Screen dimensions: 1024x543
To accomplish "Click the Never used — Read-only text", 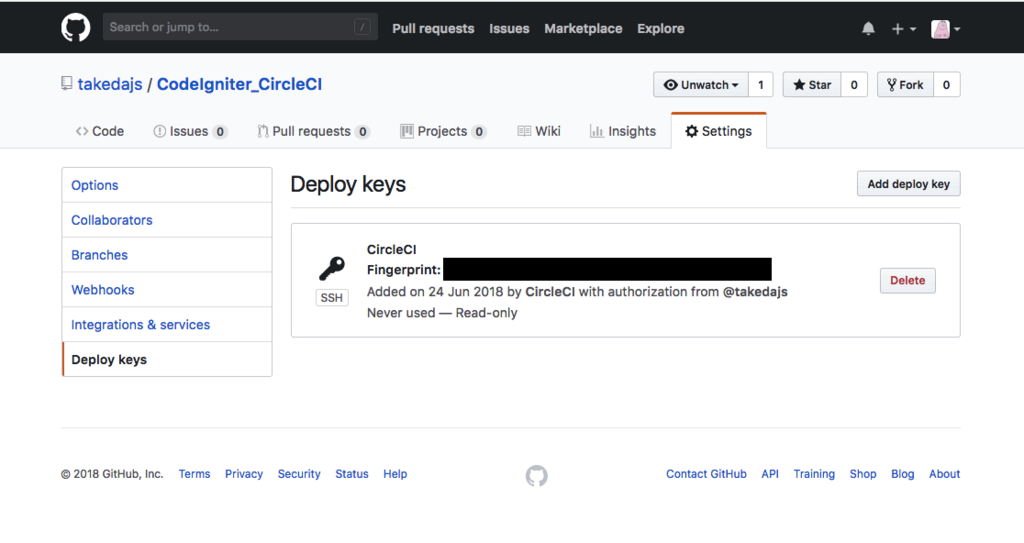I will click(x=442, y=312).
